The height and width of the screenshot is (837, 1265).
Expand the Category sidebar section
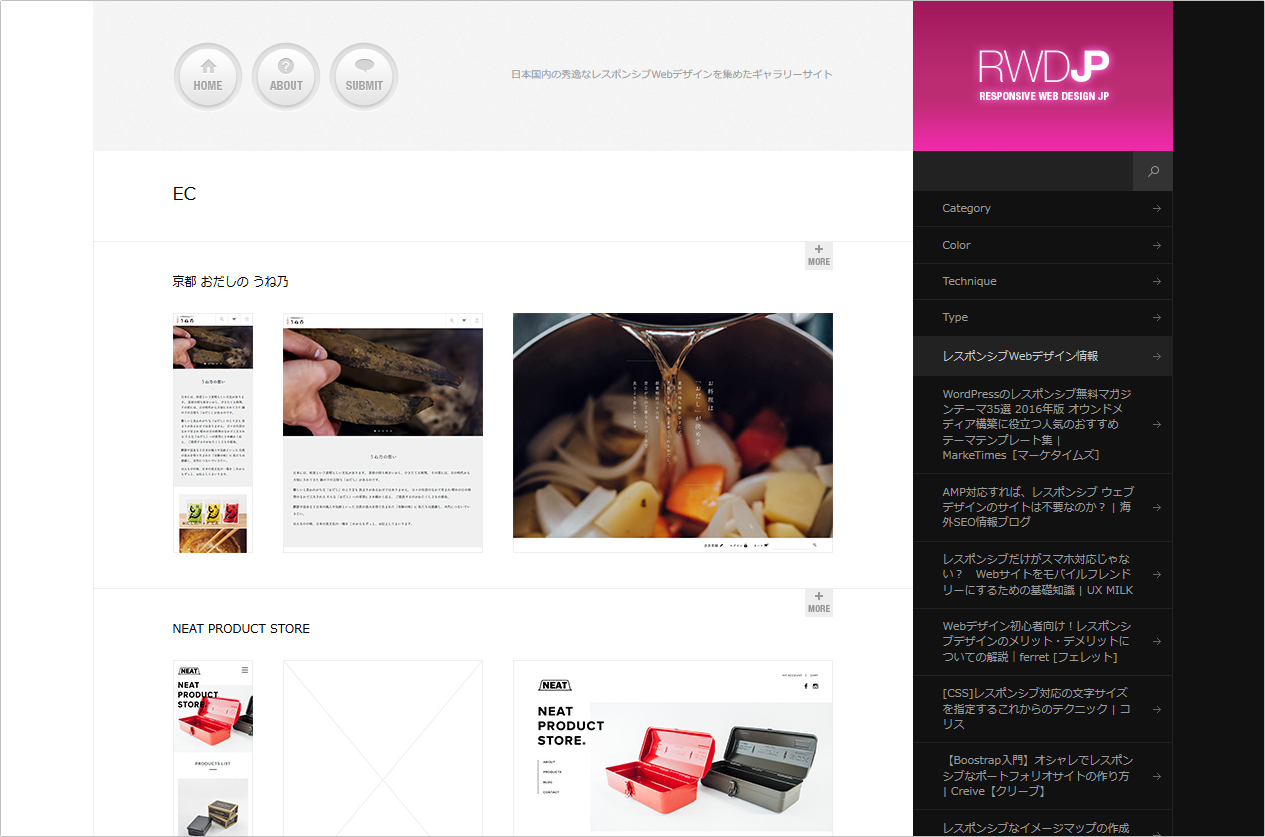coord(1043,208)
